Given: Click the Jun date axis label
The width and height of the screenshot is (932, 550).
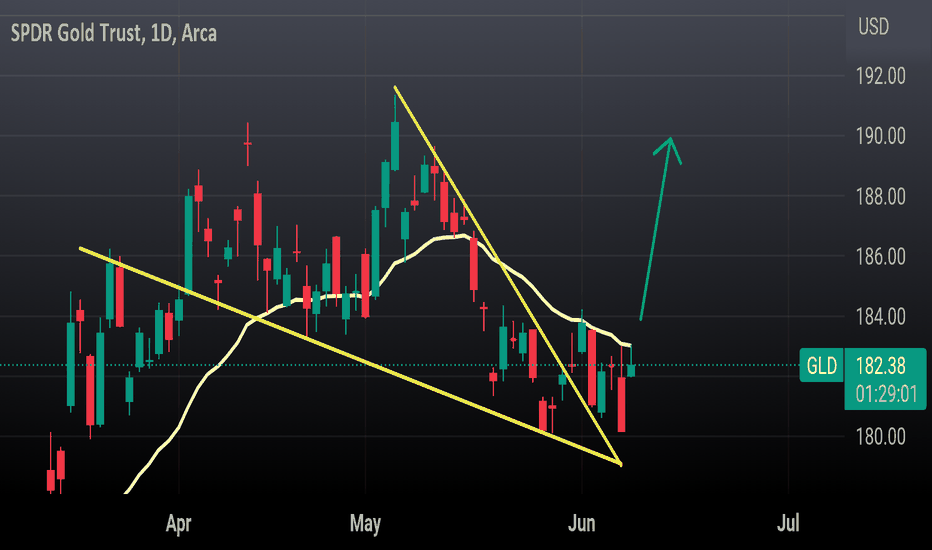Looking at the screenshot, I should (x=581, y=523).
